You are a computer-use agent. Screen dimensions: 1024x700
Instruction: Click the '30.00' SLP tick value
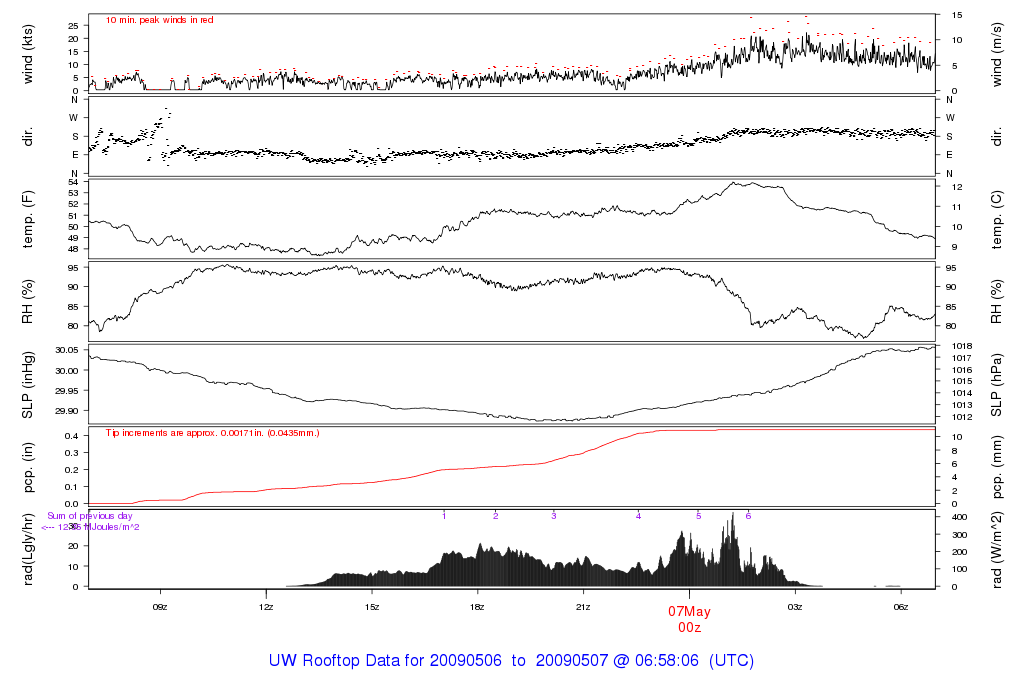pos(67,371)
